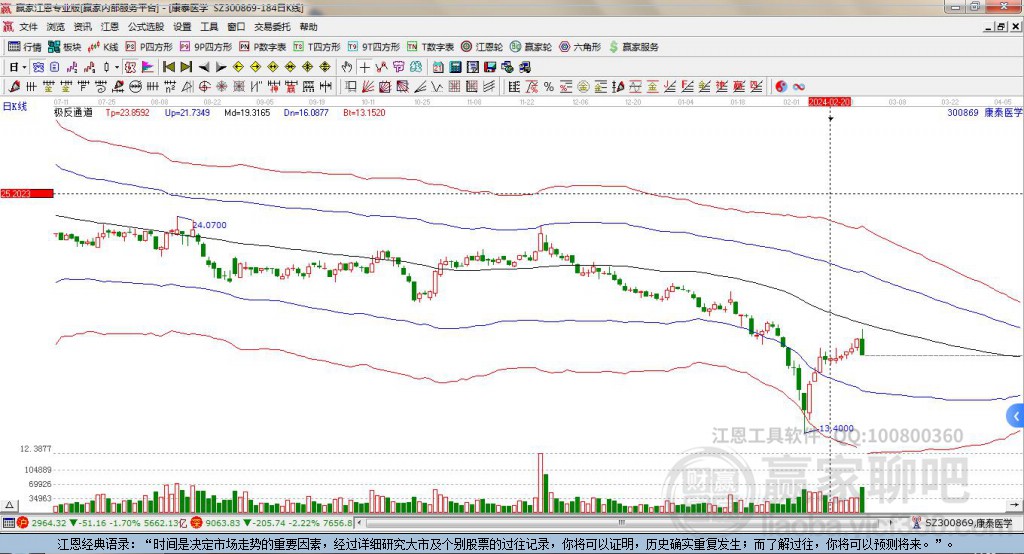Jump to first bar with skip-back arrow
Image resolution: width=1024 pixels, height=554 pixels.
click(168, 67)
